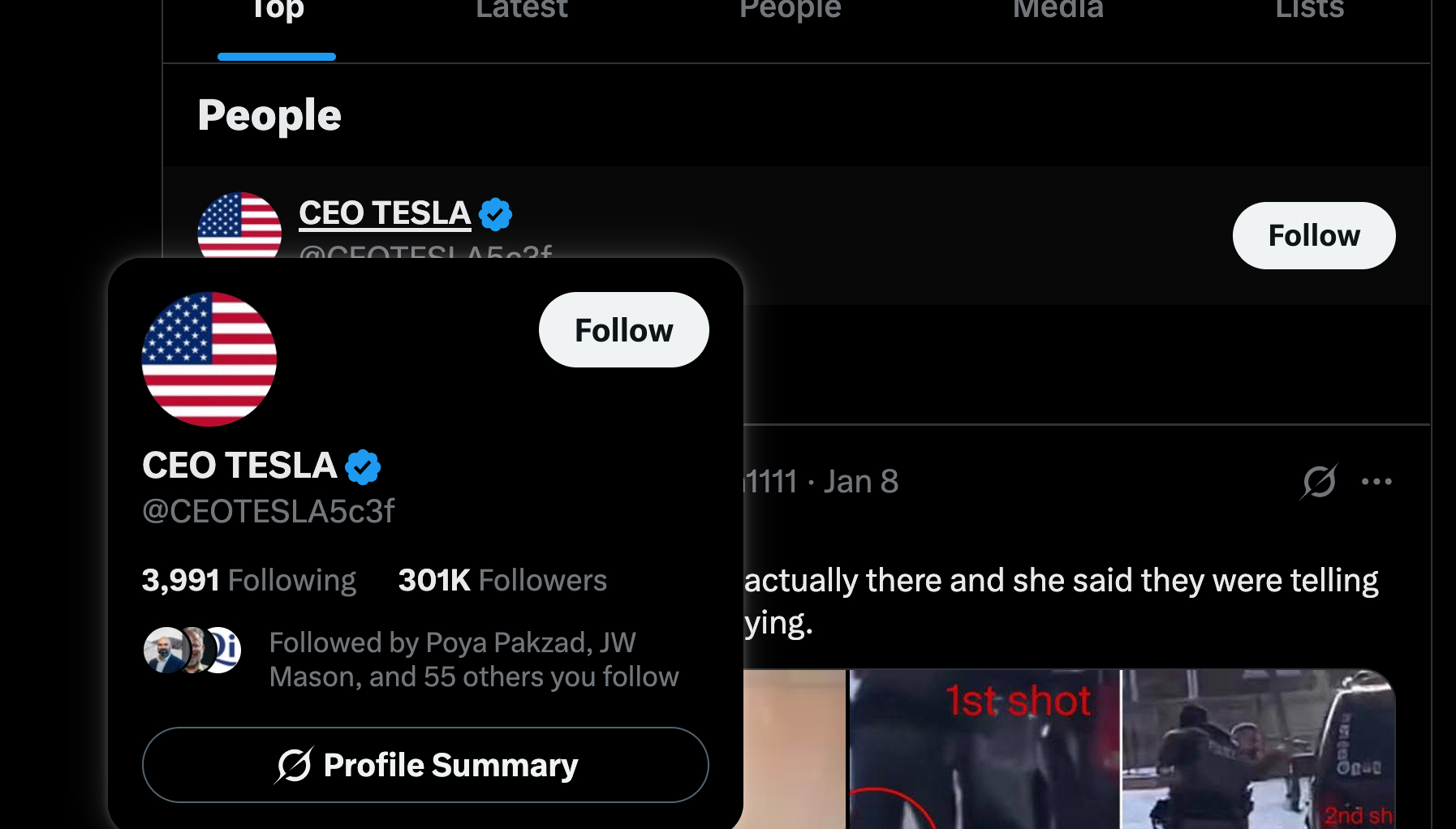The height and width of the screenshot is (829, 1456).
Task: Open the People tab
Action: pyautogui.click(x=790, y=11)
